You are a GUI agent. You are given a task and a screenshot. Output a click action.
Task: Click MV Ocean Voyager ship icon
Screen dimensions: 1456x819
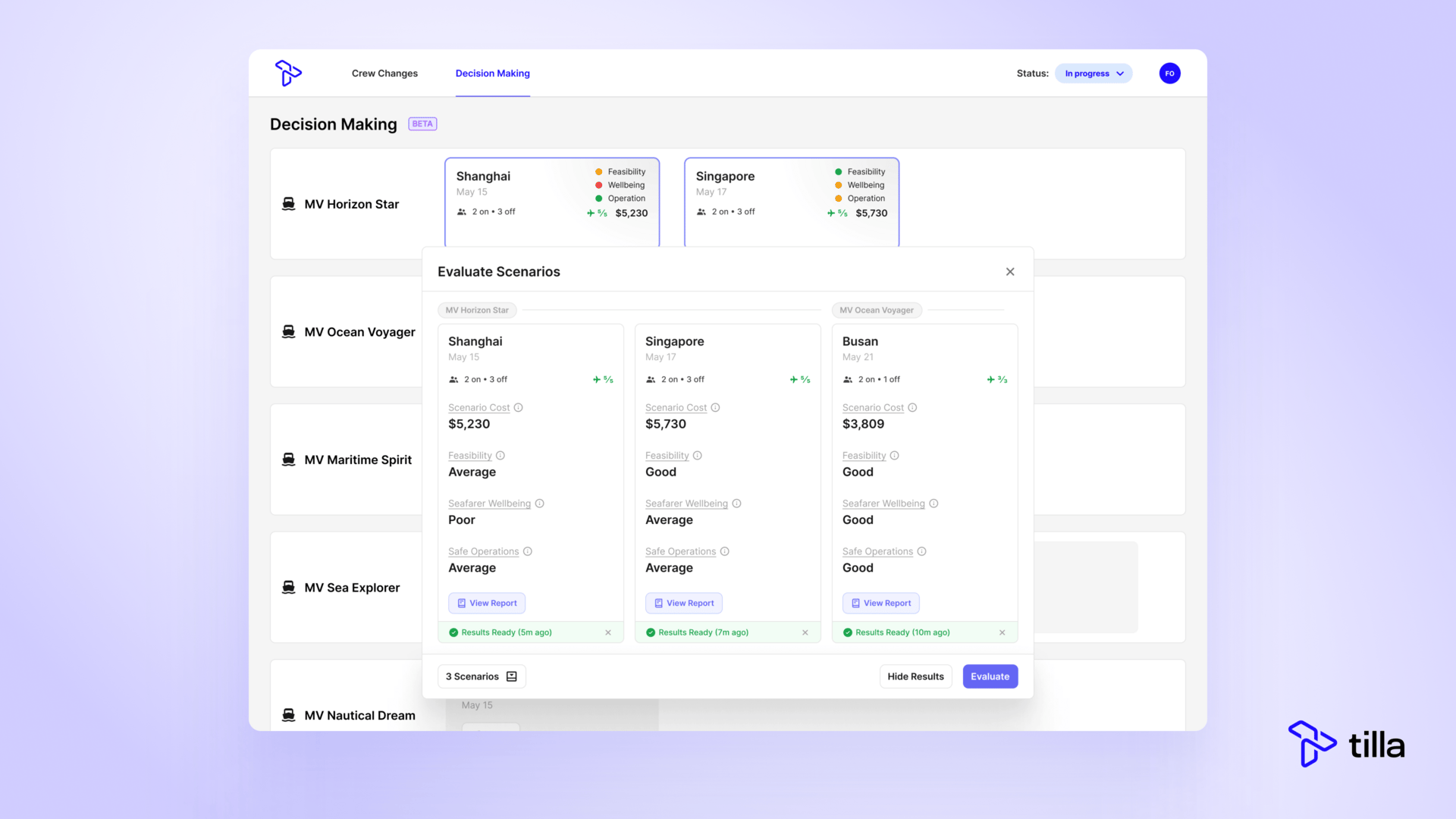click(x=289, y=331)
